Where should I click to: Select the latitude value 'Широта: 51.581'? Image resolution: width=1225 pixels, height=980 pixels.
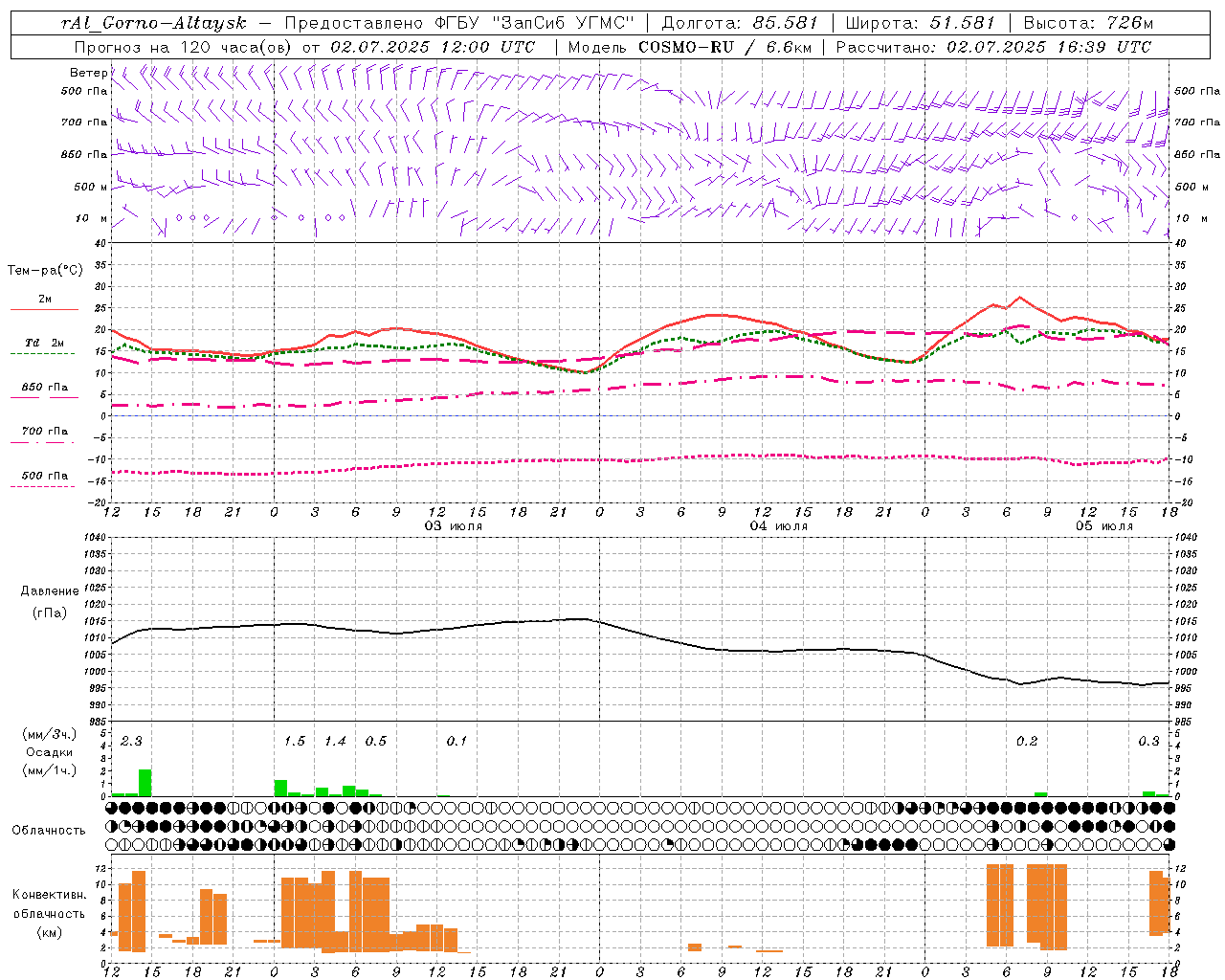pyautogui.click(x=920, y=23)
